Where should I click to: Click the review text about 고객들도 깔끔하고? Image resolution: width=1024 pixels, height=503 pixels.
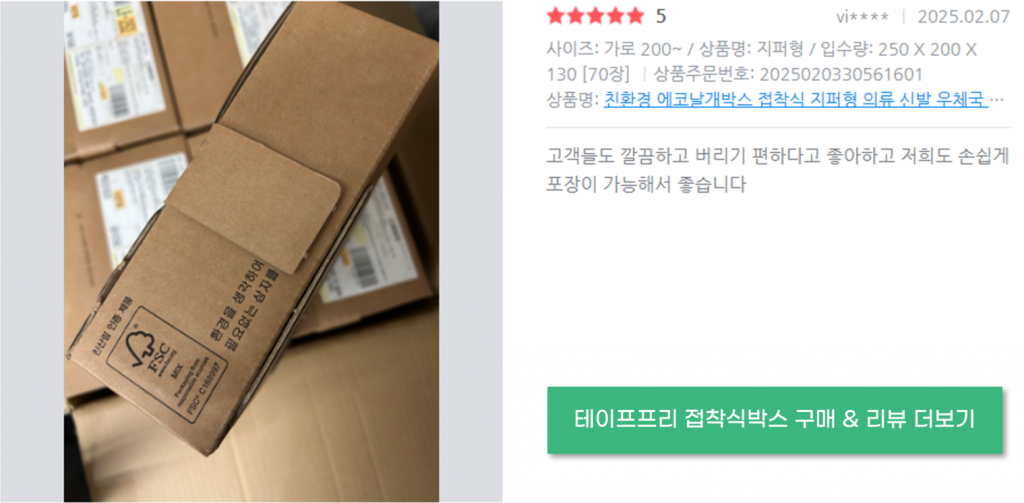click(778, 170)
